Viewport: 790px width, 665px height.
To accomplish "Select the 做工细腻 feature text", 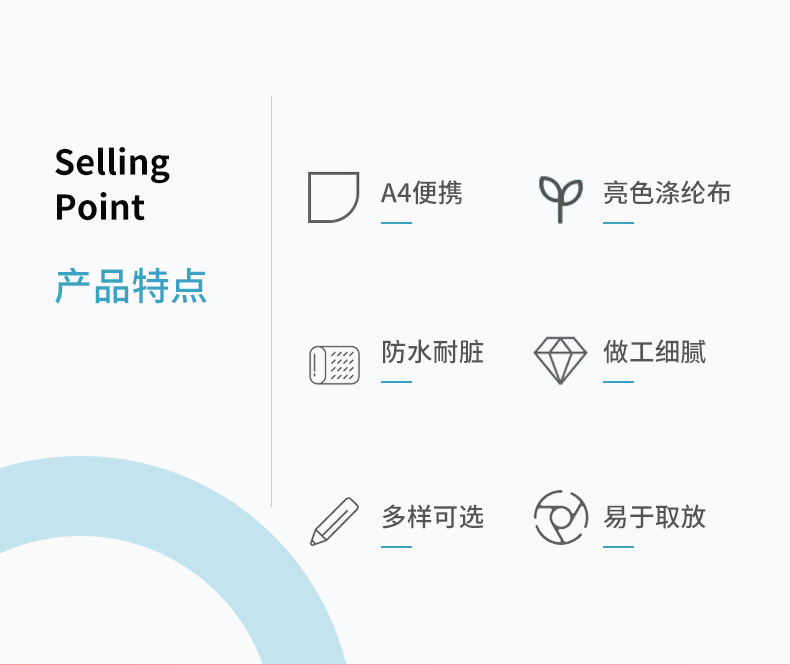I will tap(654, 352).
